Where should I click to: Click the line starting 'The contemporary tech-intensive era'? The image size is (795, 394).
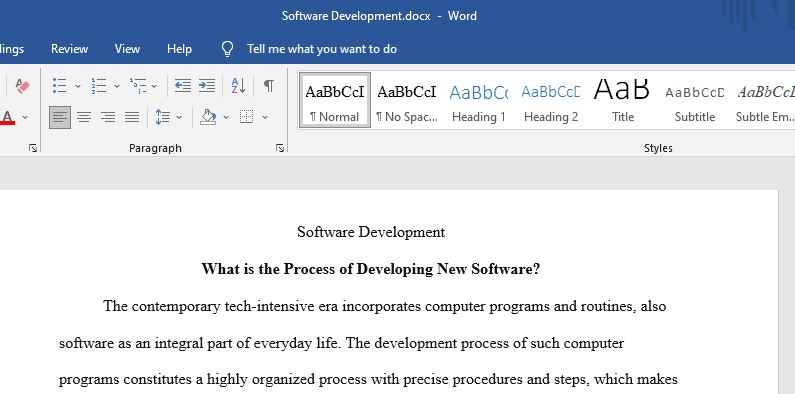(384, 306)
